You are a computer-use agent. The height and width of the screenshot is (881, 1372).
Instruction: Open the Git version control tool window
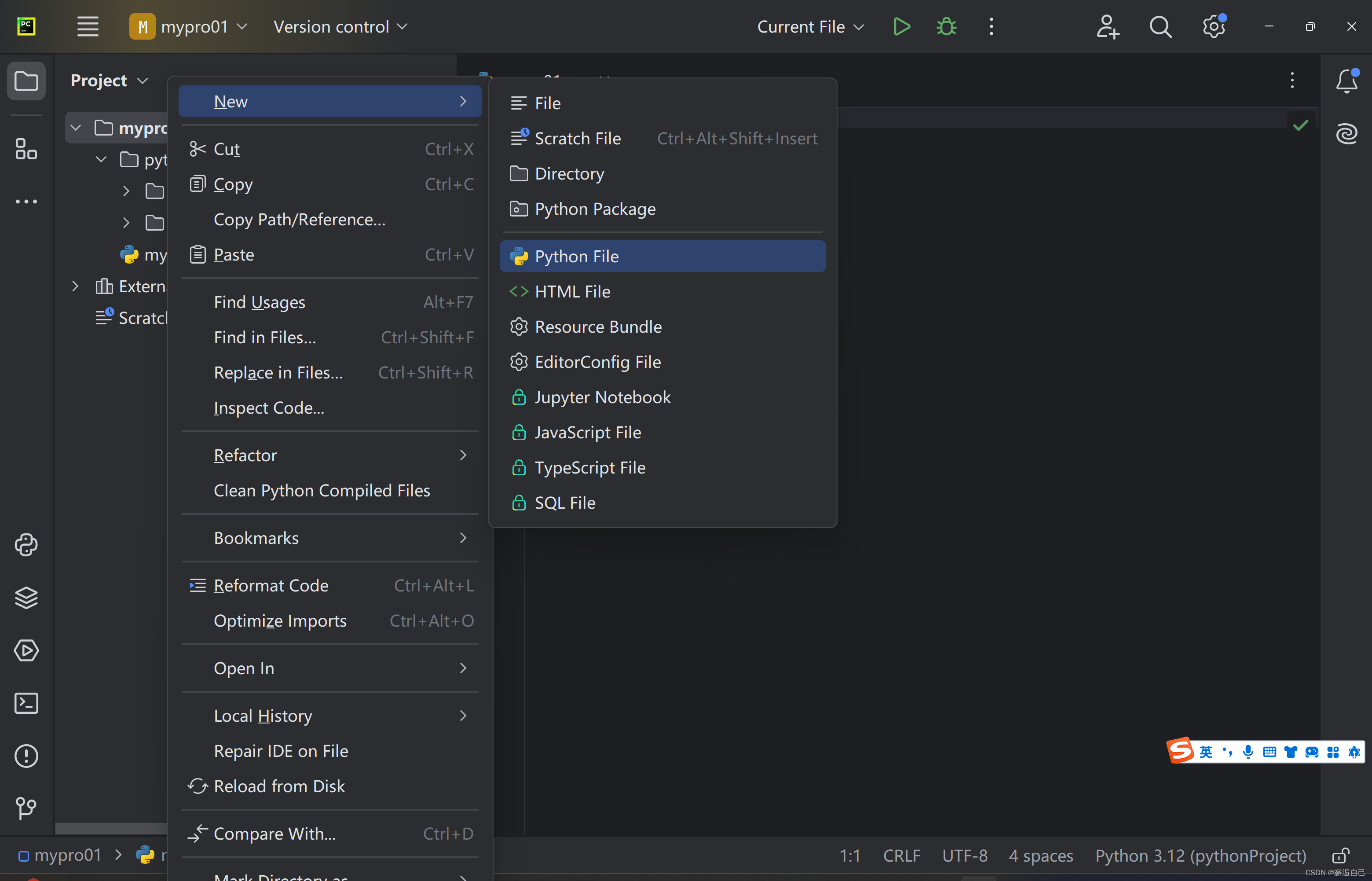(26, 808)
